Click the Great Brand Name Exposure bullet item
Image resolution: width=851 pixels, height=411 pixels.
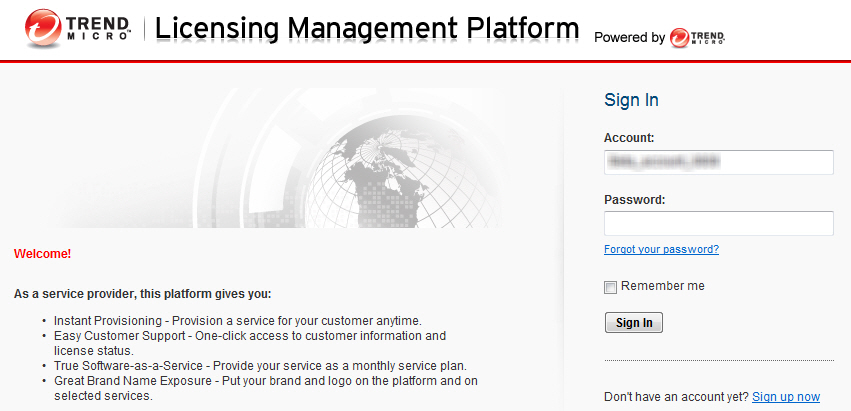click(260, 381)
